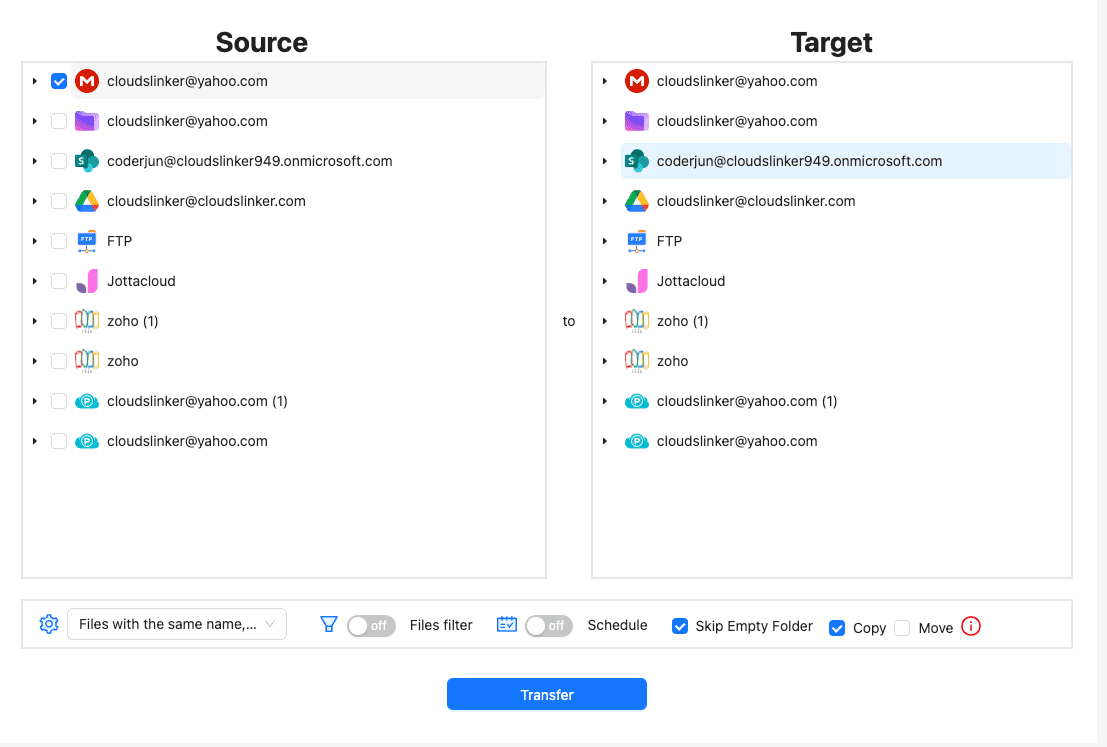Select the FTP icon in the Source list
Screen dimensions: 1107x747
click(88, 240)
